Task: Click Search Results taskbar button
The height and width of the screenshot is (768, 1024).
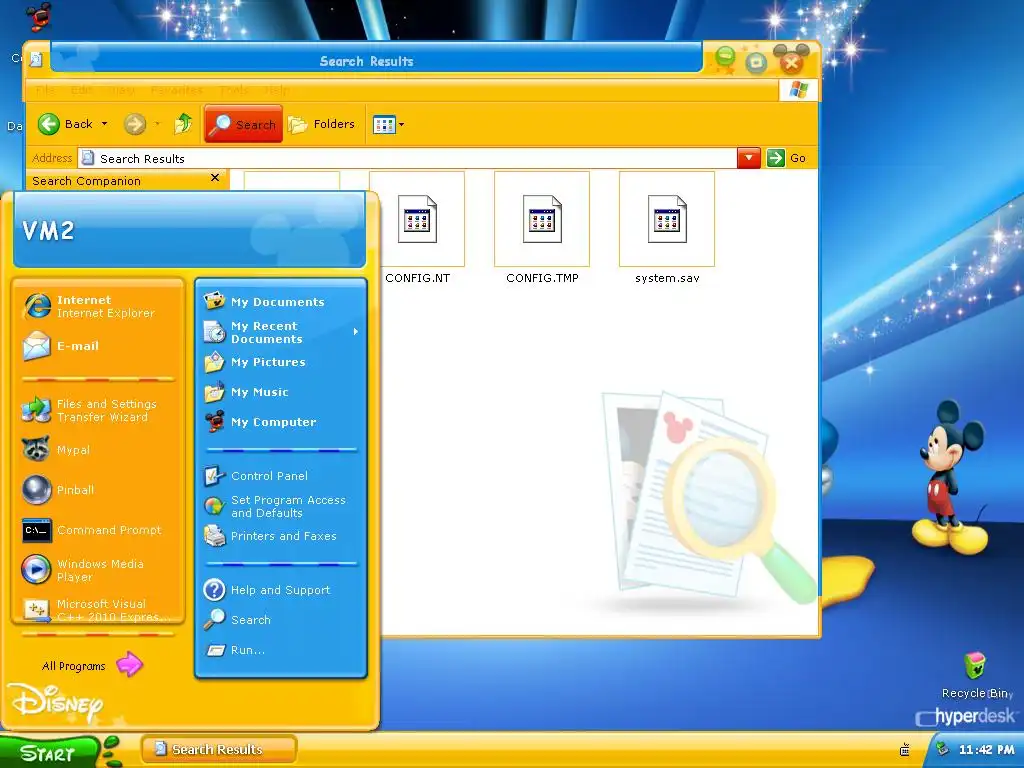Action: coord(219,749)
